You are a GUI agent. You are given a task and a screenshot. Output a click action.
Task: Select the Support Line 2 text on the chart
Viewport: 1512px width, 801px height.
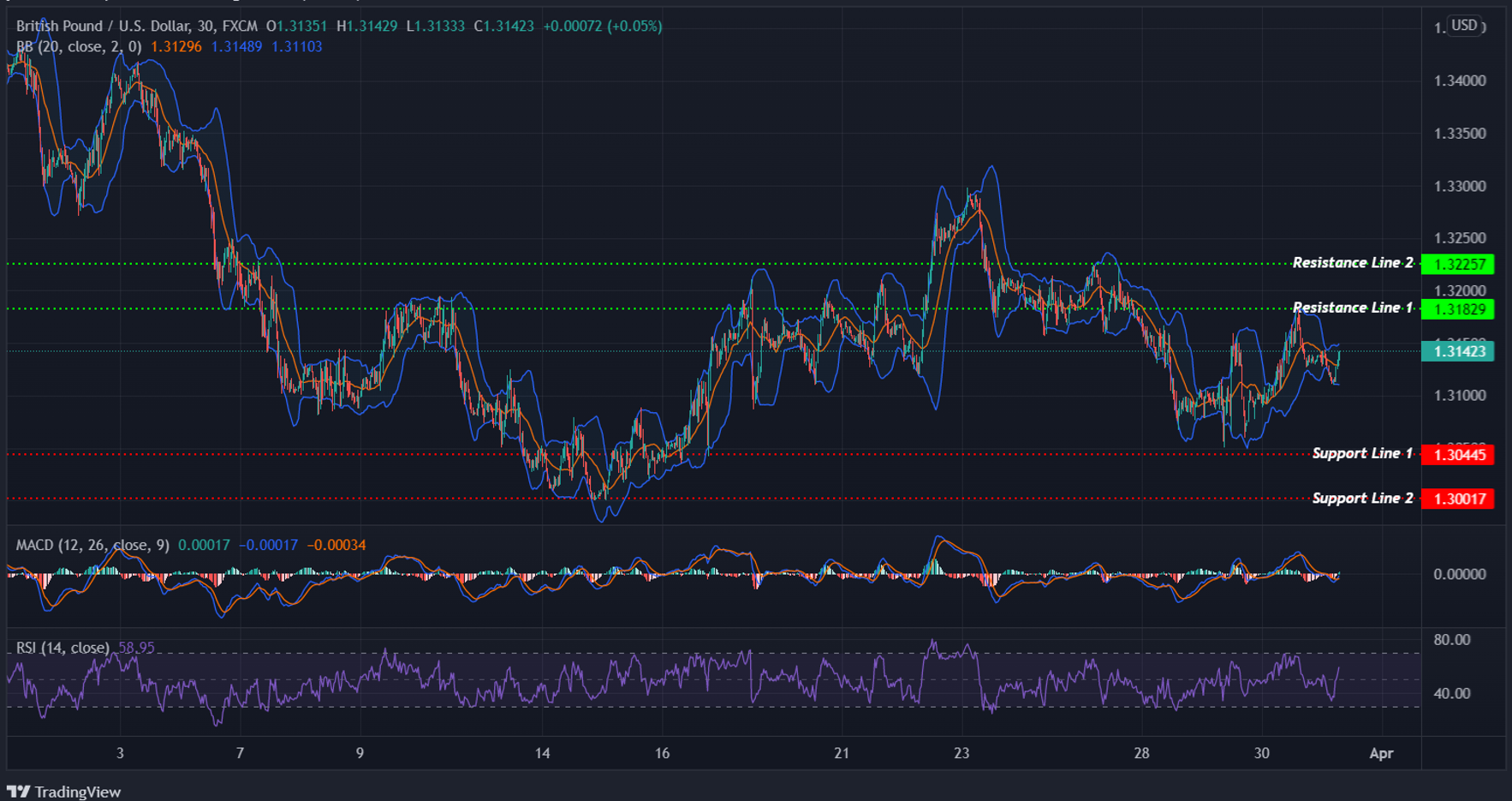[x=1363, y=497]
